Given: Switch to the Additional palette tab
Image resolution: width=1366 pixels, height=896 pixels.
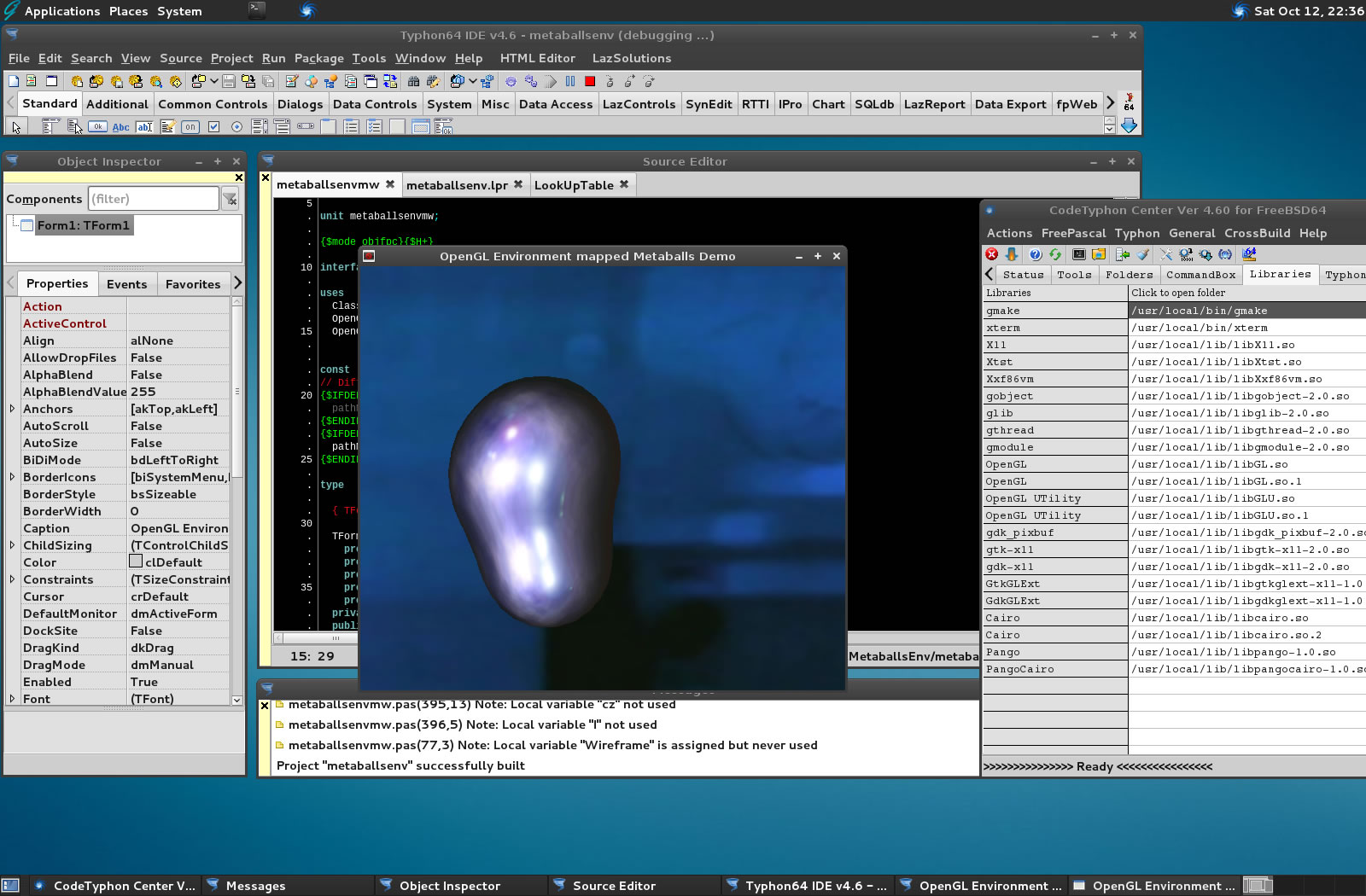Looking at the screenshot, I should coord(117,104).
